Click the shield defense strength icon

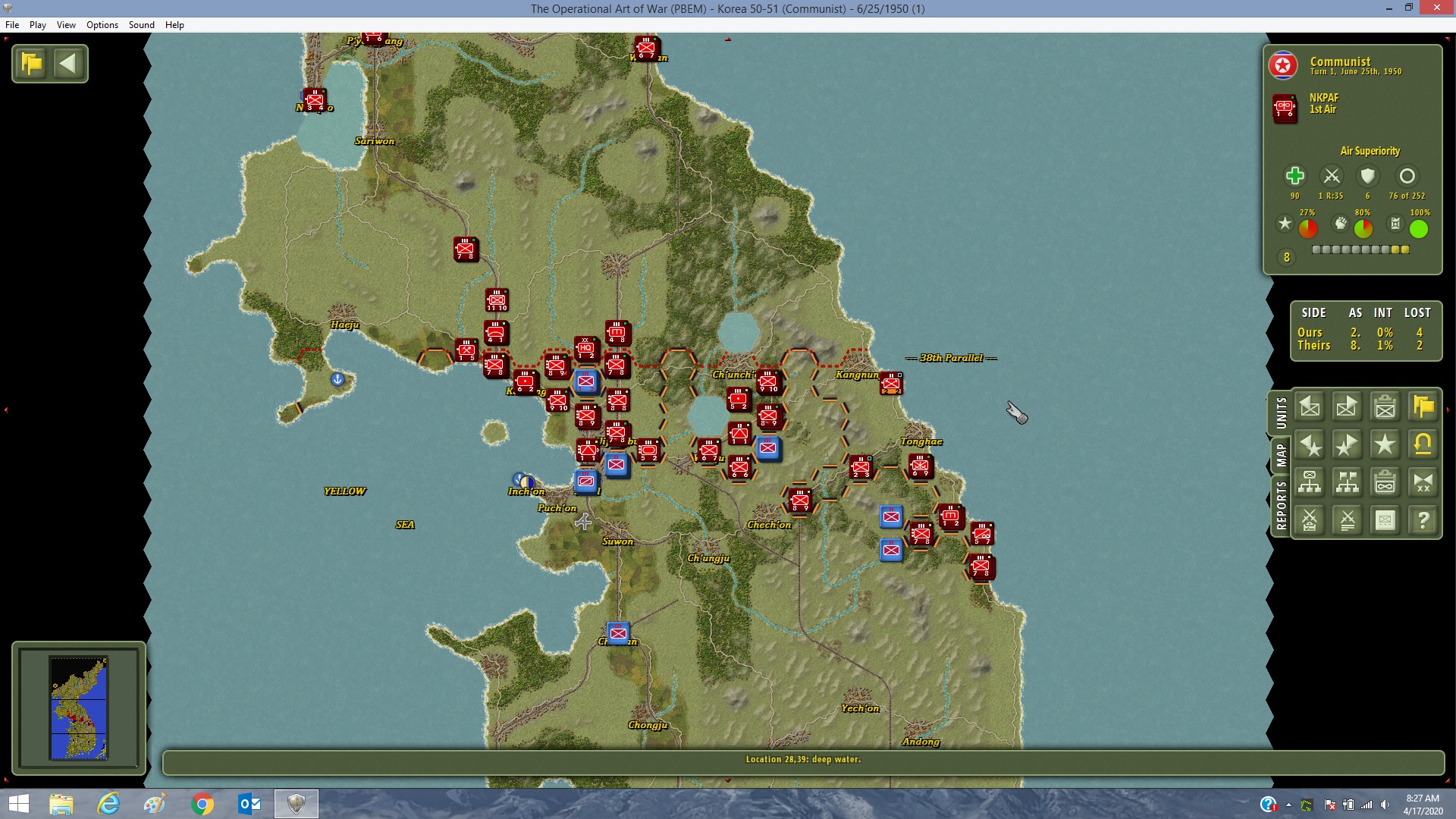tap(1368, 176)
